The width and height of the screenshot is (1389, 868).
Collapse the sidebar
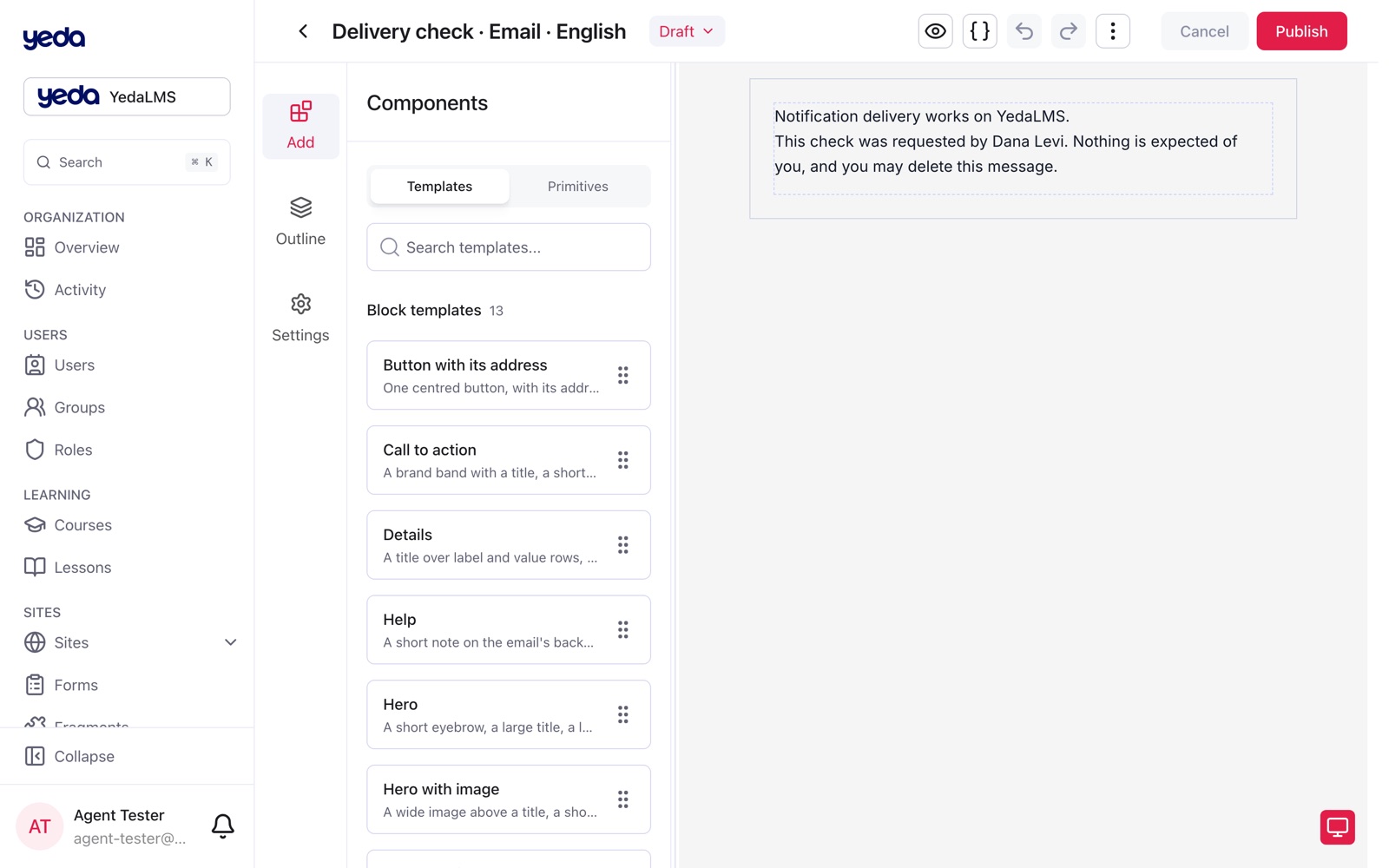127,756
